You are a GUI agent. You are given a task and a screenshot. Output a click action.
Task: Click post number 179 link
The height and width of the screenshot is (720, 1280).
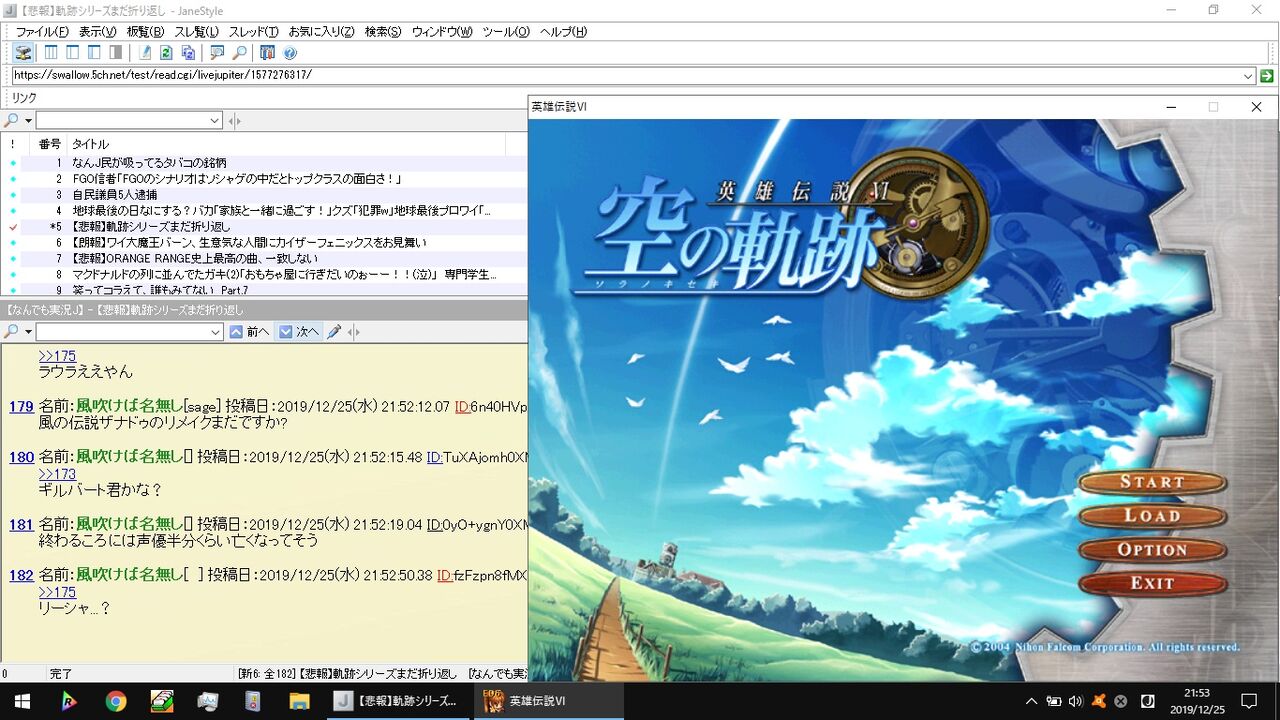[21, 407]
